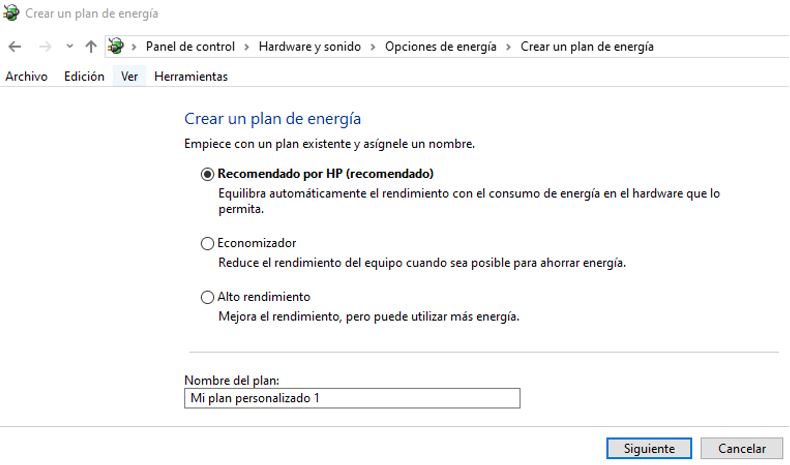The height and width of the screenshot is (465, 790).
Task: Click the forward navigation arrow
Action: point(44,47)
